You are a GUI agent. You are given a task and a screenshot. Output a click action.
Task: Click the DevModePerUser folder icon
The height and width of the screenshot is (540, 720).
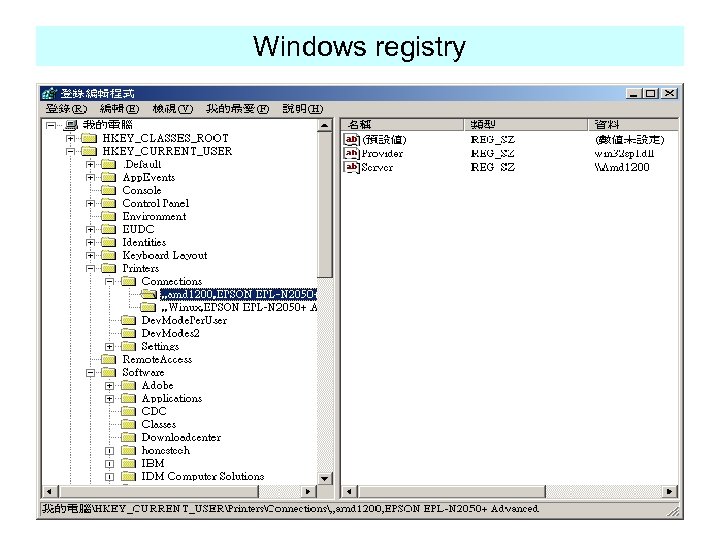[x=128, y=320]
